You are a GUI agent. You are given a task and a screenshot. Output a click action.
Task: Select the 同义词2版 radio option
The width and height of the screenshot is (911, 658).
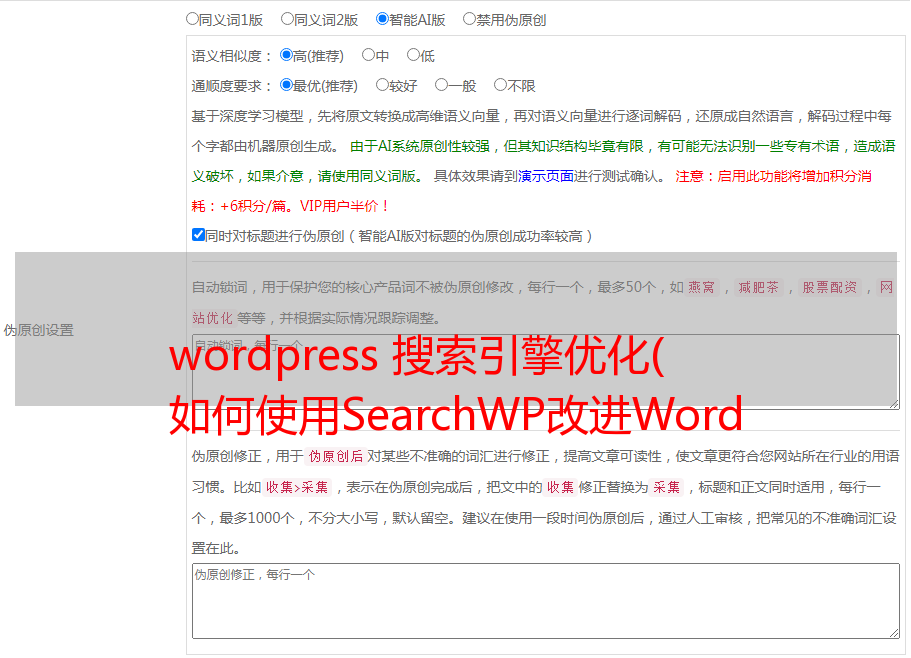(287, 19)
